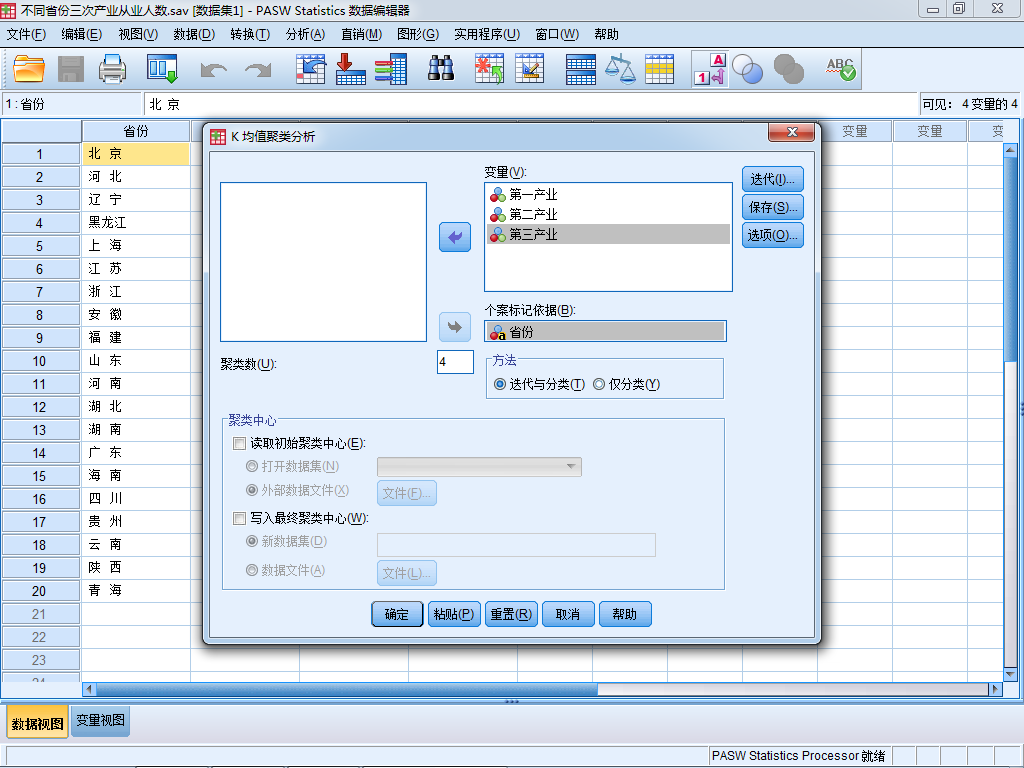
Task: Click the Variables info icon
Action: pyautogui.click(x=391, y=69)
